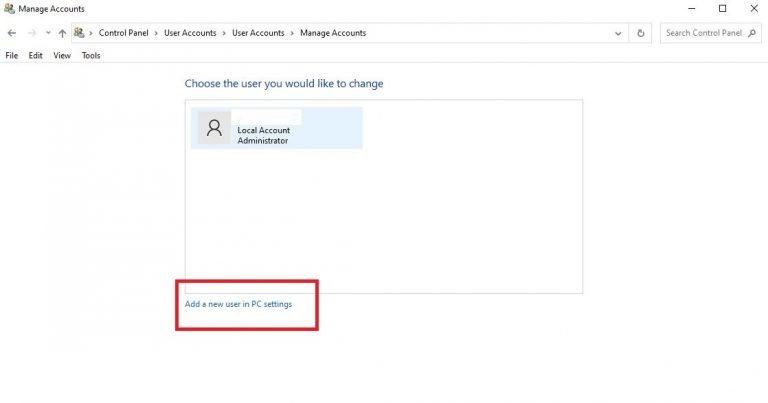768x403 pixels.
Task: Click 'Add a new user in PC settings'
Action: point(239,304)
